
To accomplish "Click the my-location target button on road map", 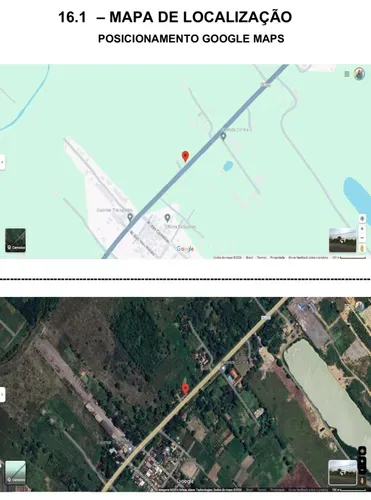I will click(x=362, y=219).
